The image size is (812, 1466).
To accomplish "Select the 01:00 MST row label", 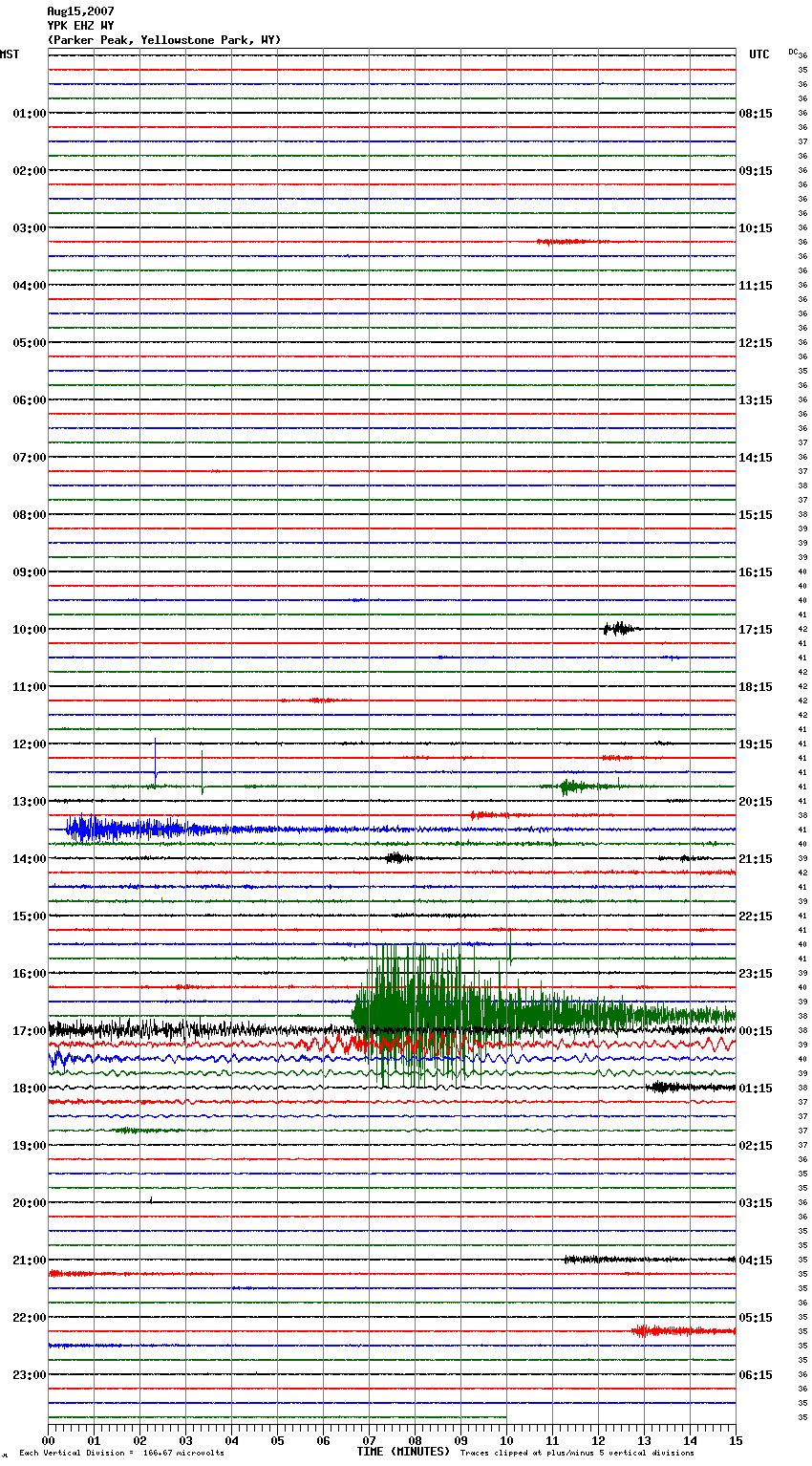I will (29, 114).
